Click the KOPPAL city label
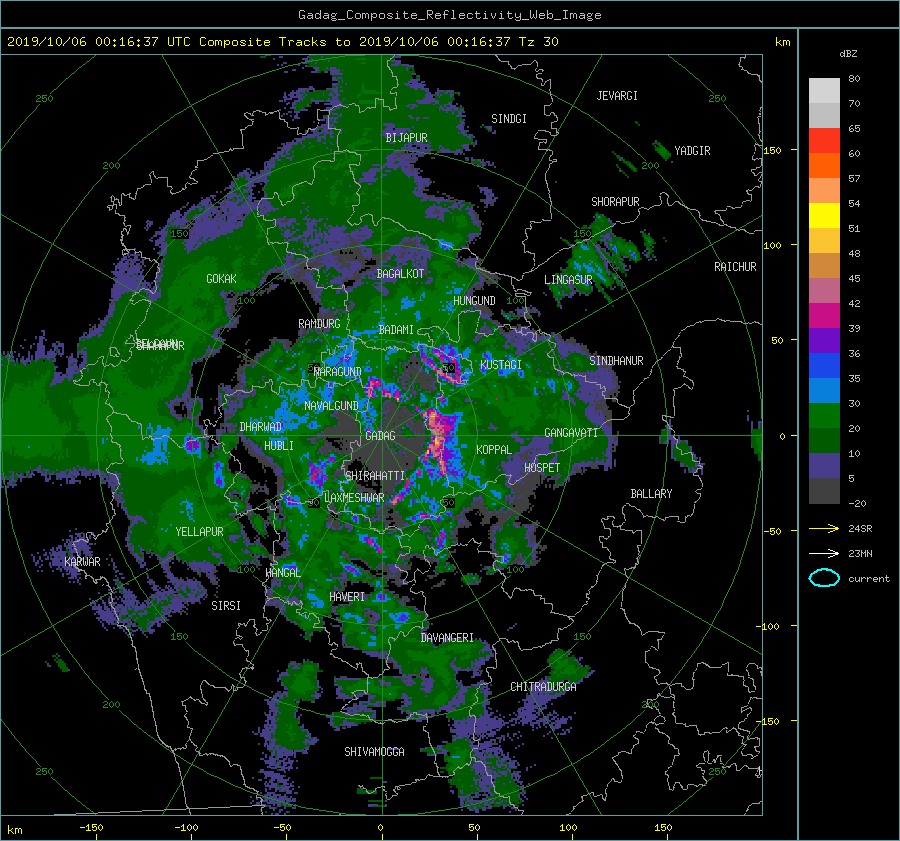Viewport: 900px width, 841px height. pyautogui.click(x=494, y=450)
